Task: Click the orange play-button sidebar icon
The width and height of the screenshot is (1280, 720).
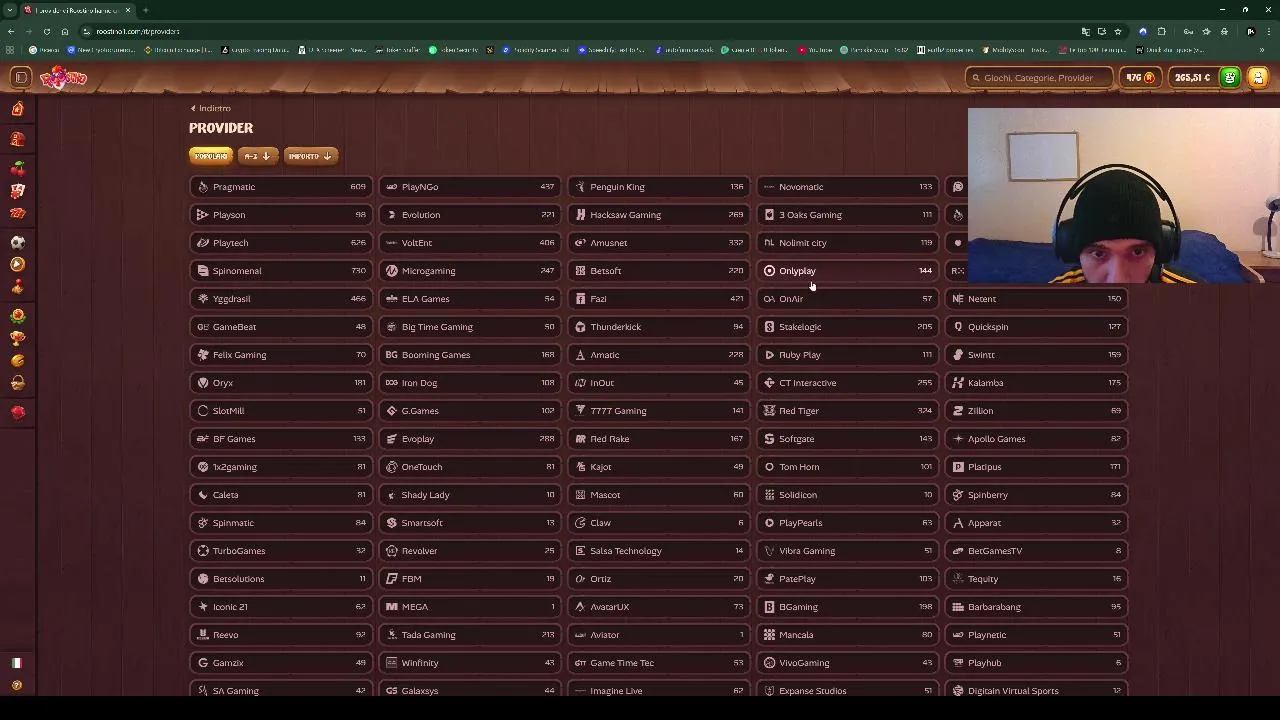Action: (17, 264)
